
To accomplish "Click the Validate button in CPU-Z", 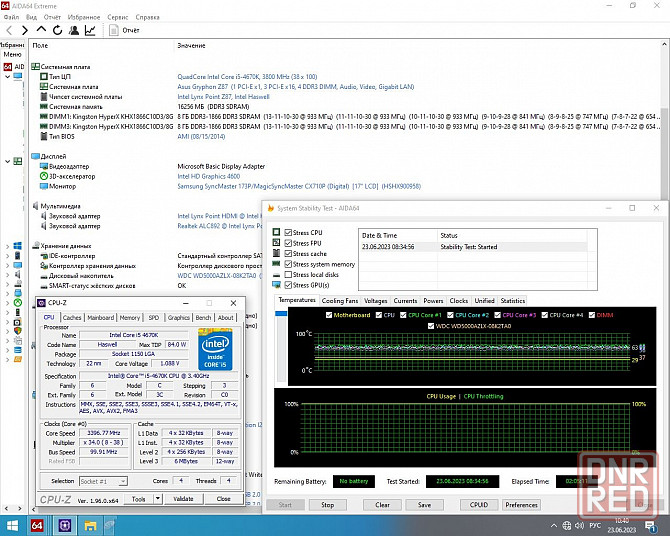I will pos(183,498).
